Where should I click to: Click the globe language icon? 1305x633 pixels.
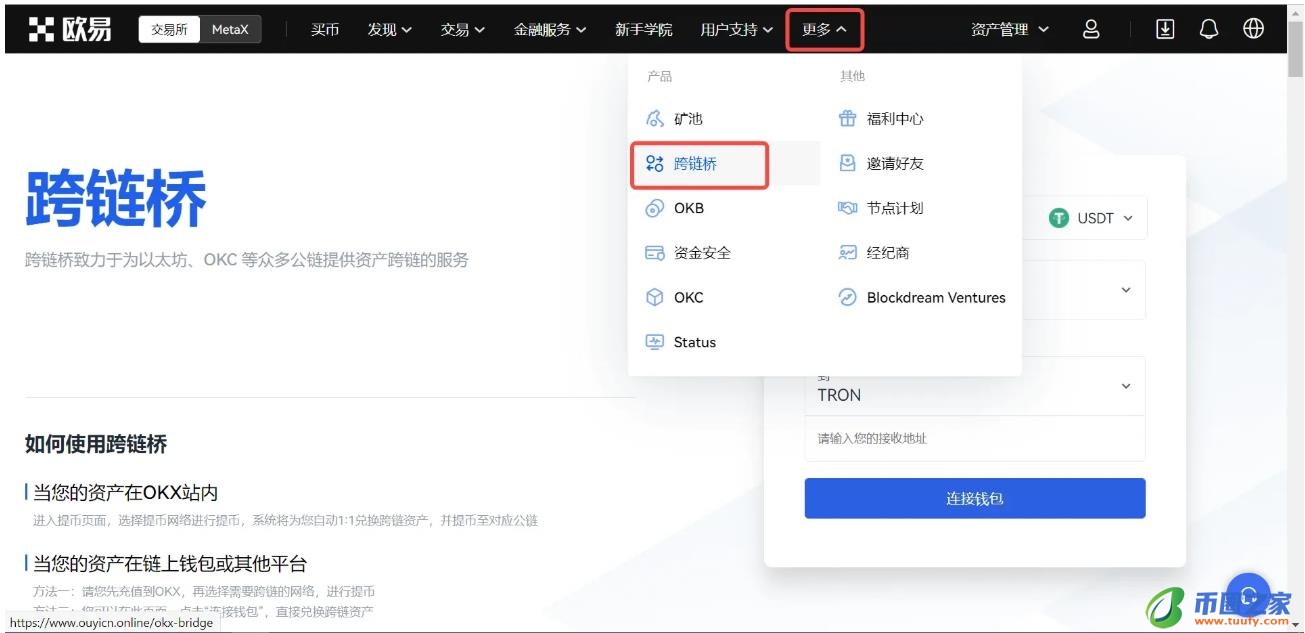pos(1253,30)
